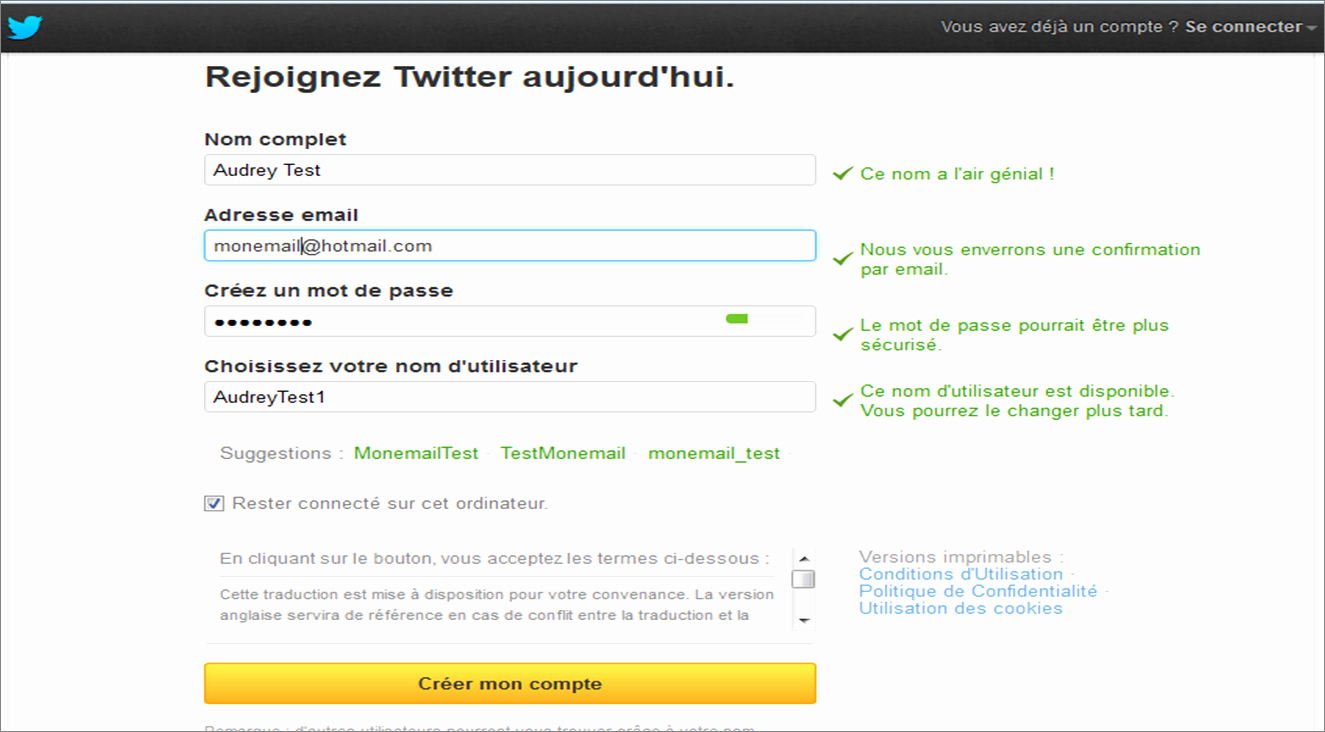Open the Se connecter dropdown
The height and width of the screenshot is (732, 1325).
[x=1250, y=27]
